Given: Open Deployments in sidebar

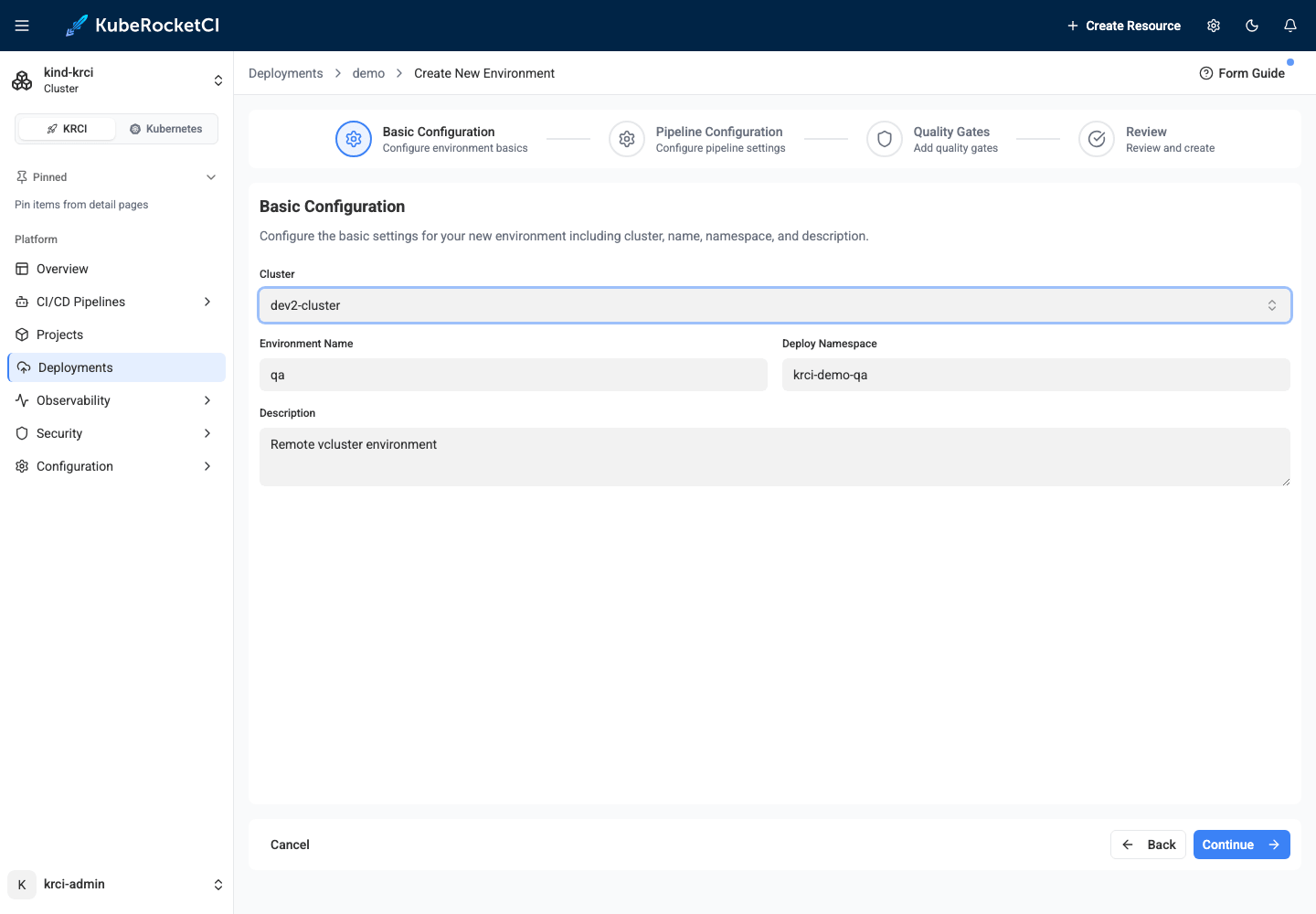Looking at the screenshot, I should click(x=116, y=367).
